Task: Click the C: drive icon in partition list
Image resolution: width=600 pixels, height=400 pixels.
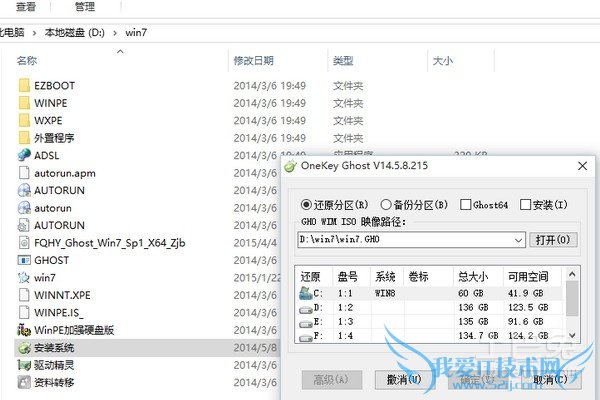Action: 306,293
